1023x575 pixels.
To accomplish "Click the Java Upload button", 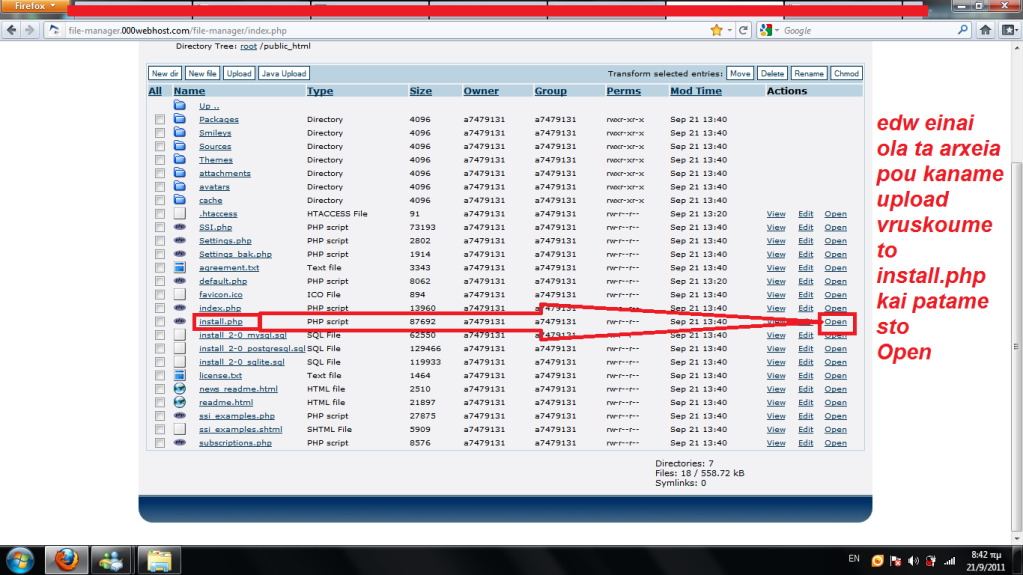I will (284, 73).
